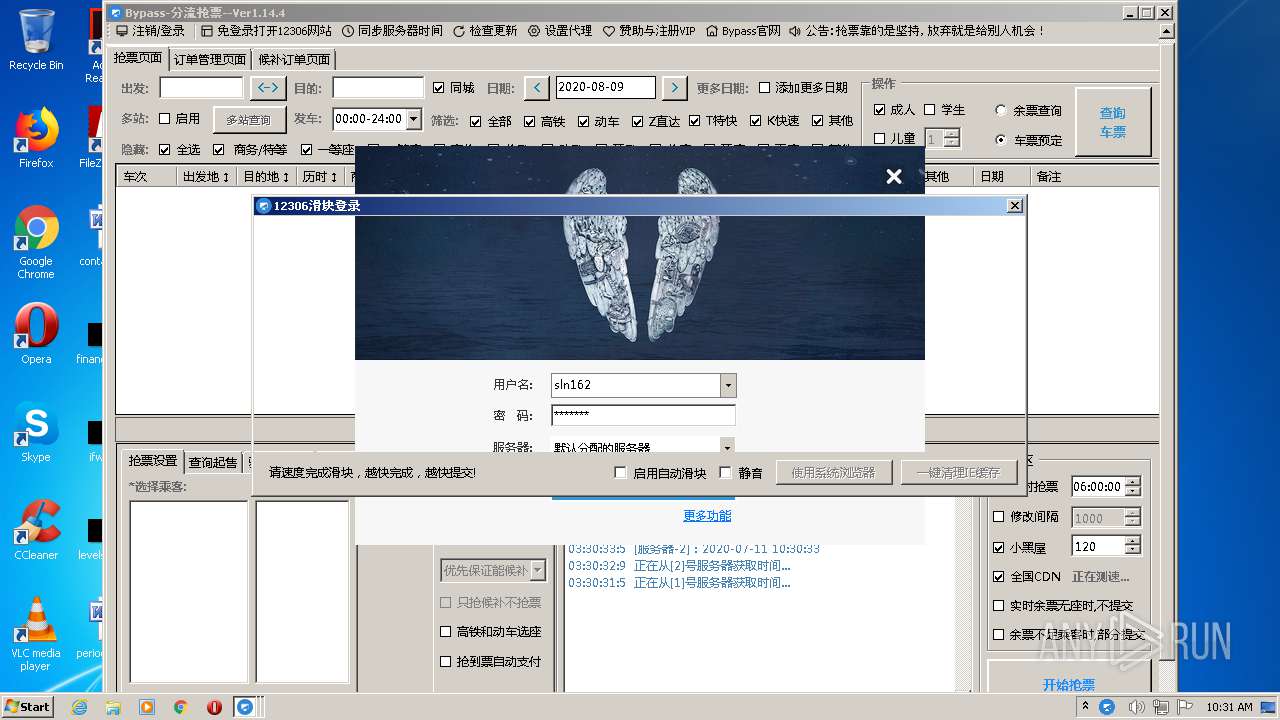Open the 更多功能 link
Screen dimensions: 1280x720
tap(707, 516)
